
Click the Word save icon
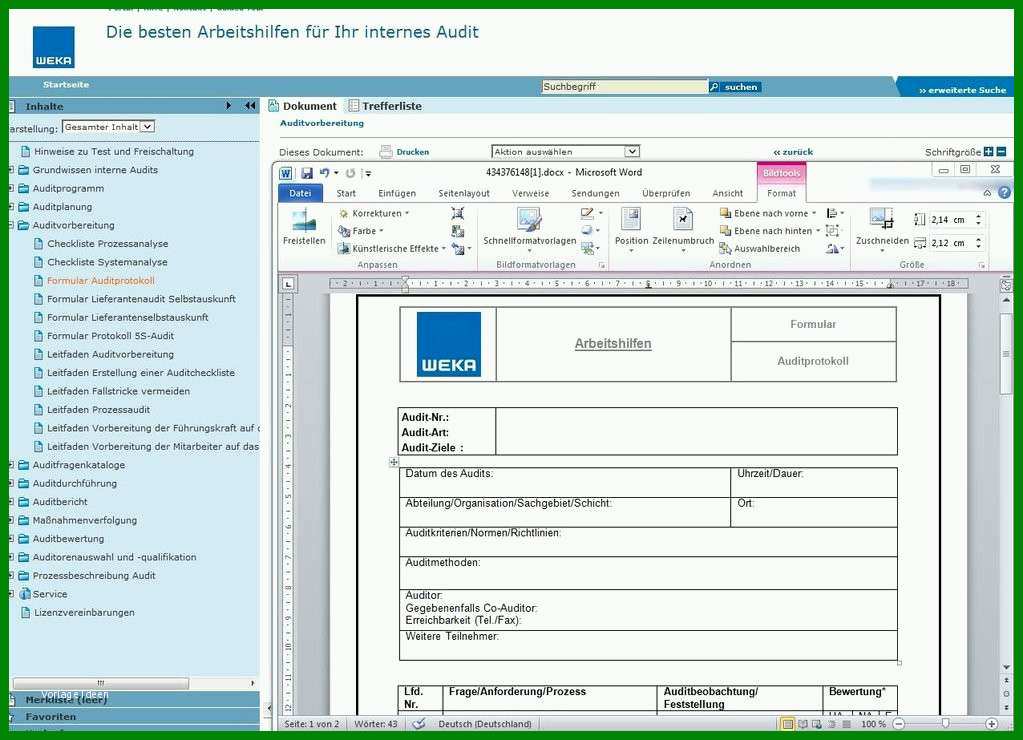tap(307, 173)
